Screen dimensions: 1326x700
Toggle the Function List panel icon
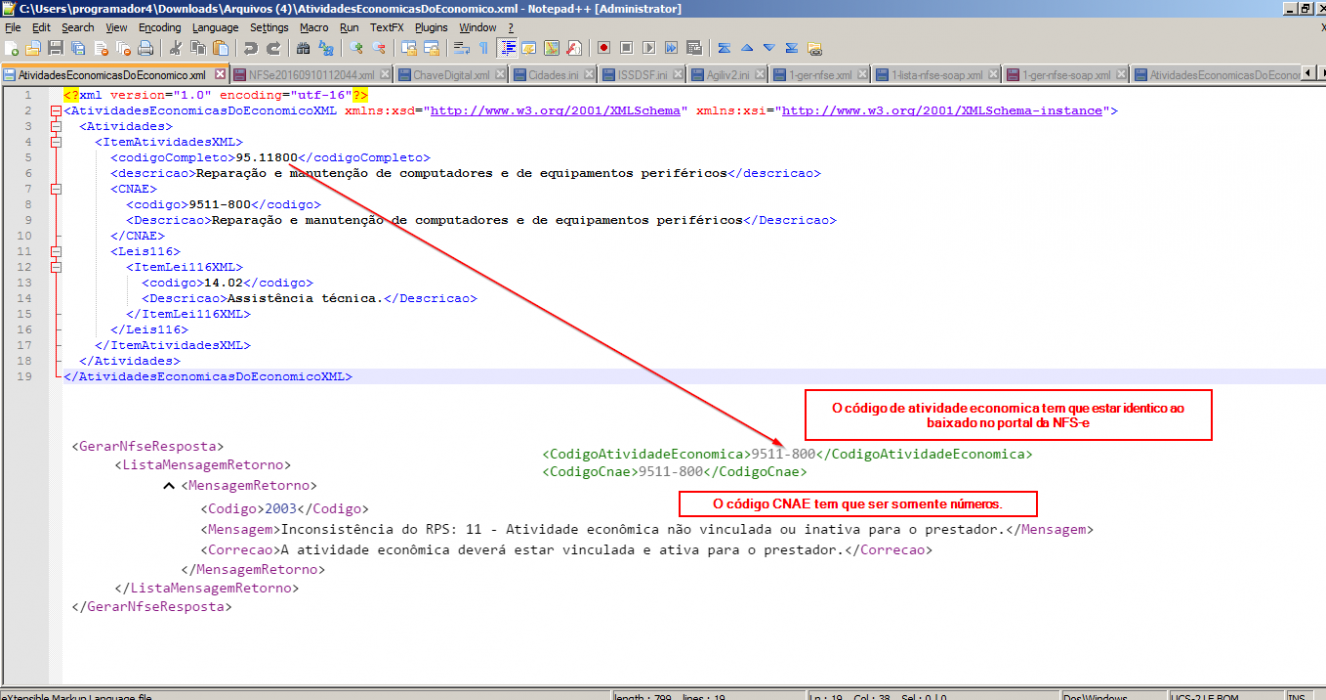point(574,48)
